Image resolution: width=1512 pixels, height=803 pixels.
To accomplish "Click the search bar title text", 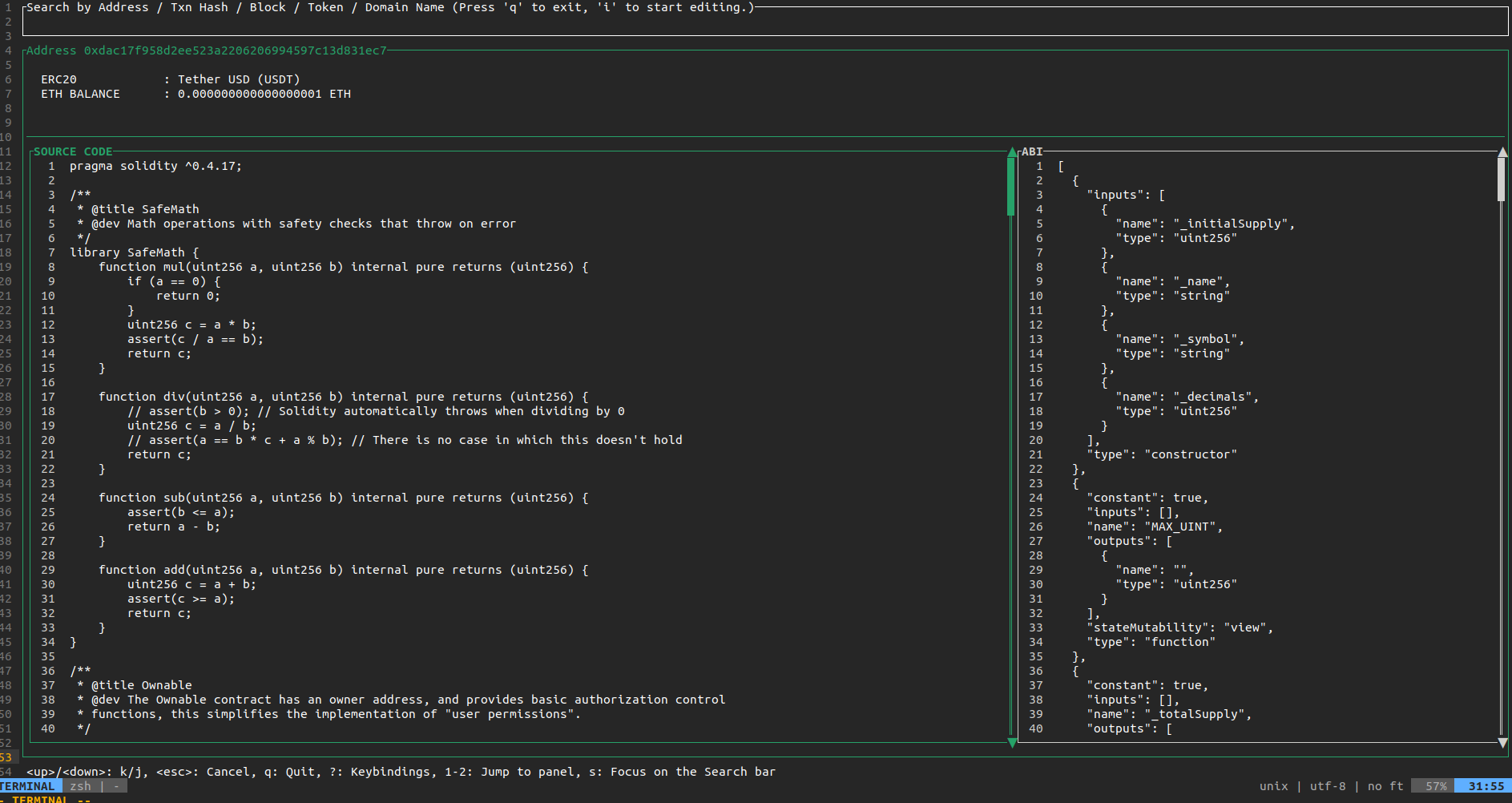I will [390, 7].
